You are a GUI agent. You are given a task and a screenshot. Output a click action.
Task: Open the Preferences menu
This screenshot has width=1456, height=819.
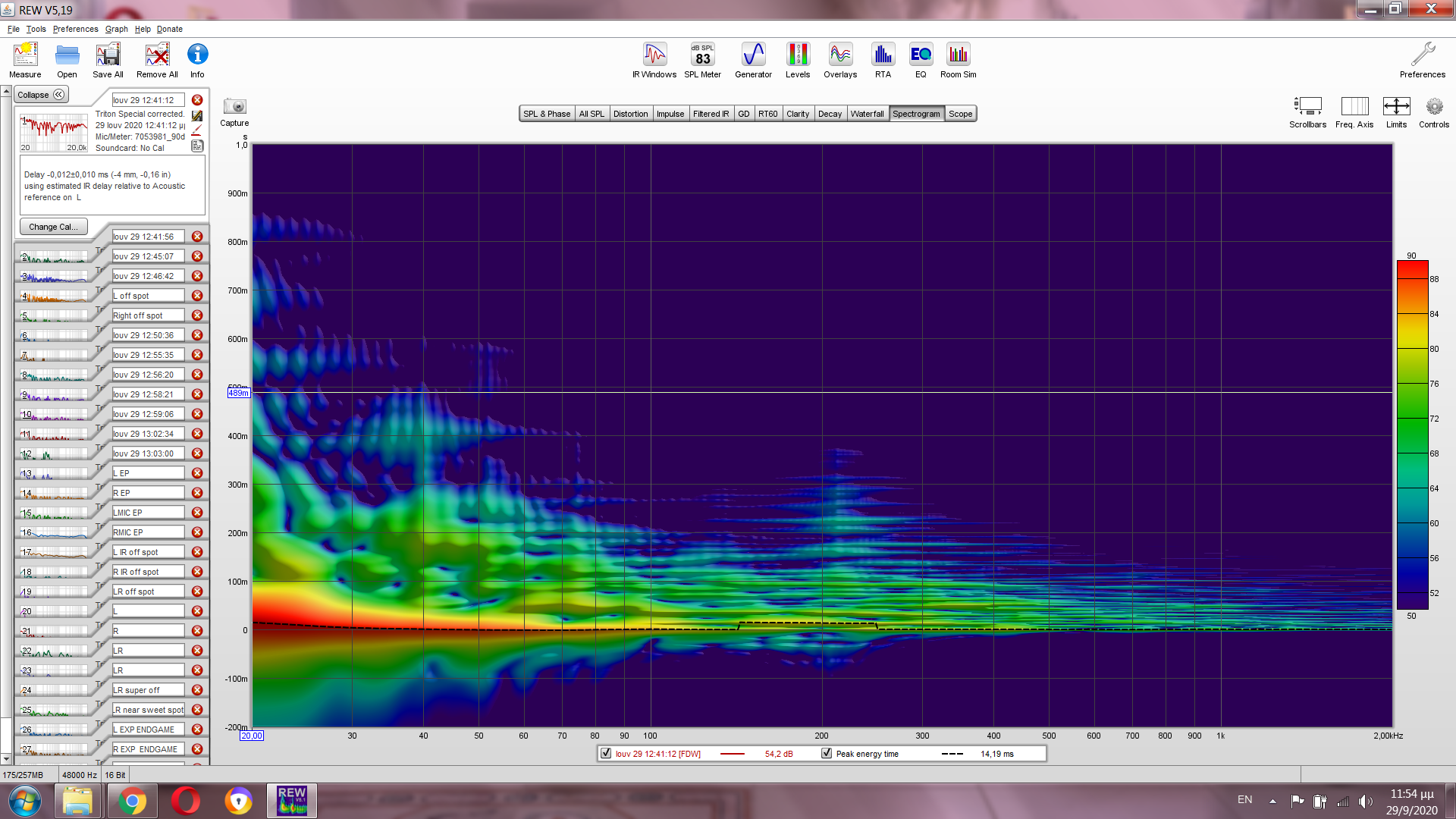click(75, 29)
